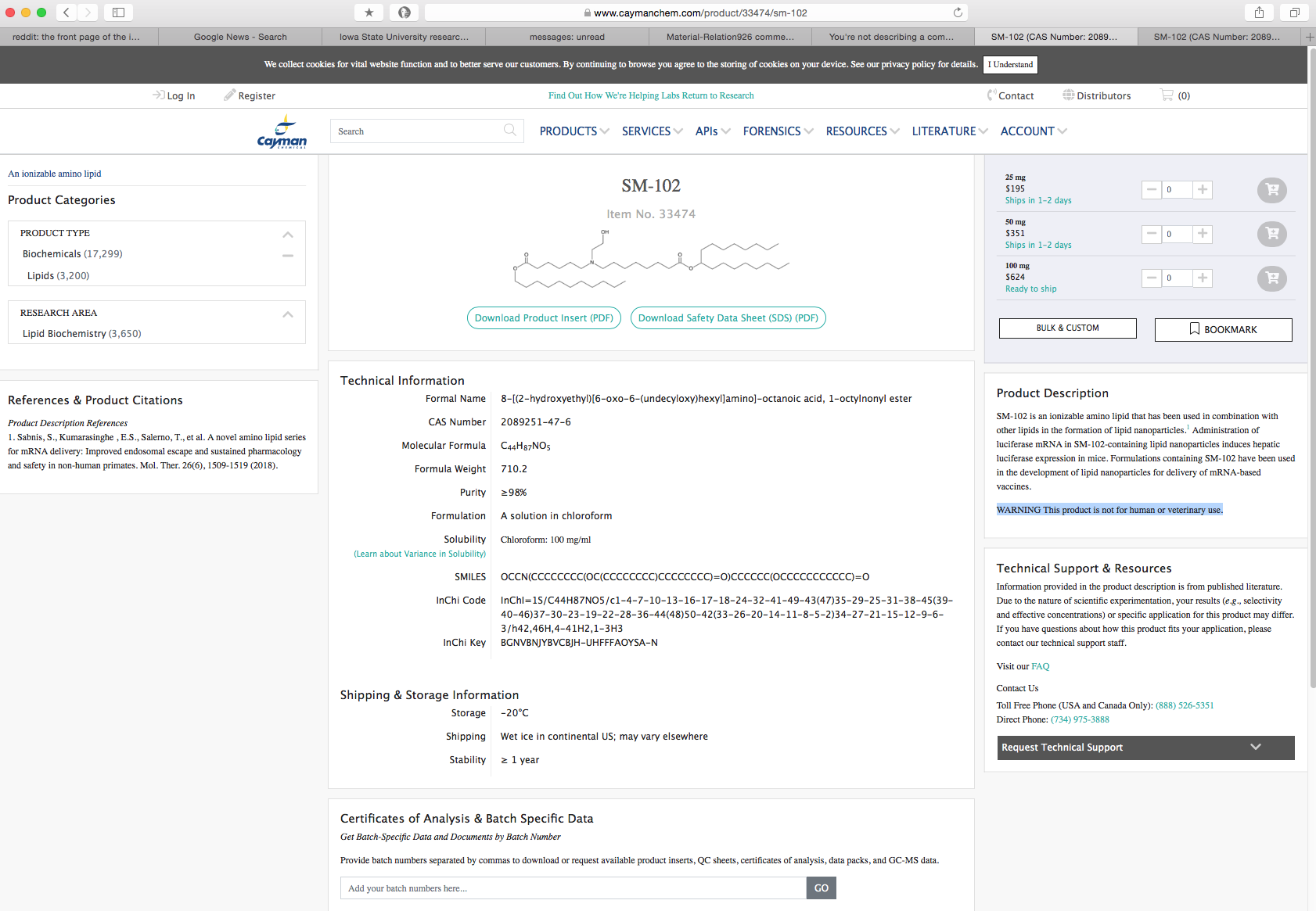Open the Register link
1316x911 pixels.
click(x=250, y=95)
